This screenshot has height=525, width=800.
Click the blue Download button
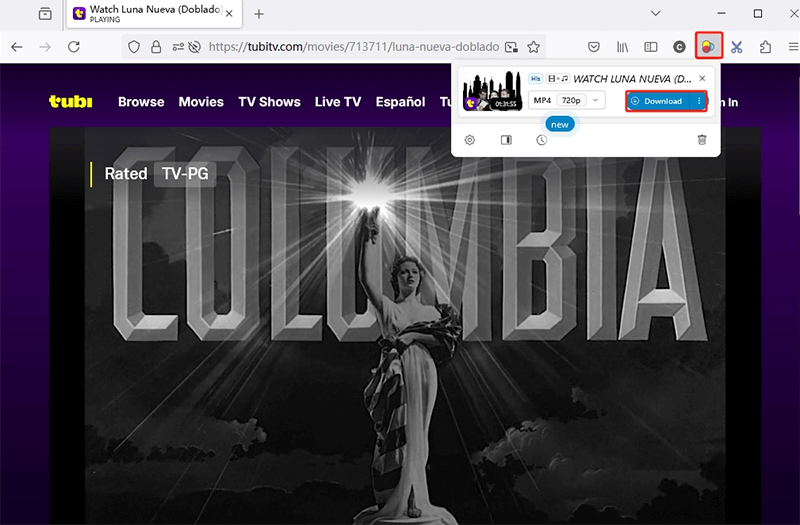pyautogui.click(x=657, y=101)
